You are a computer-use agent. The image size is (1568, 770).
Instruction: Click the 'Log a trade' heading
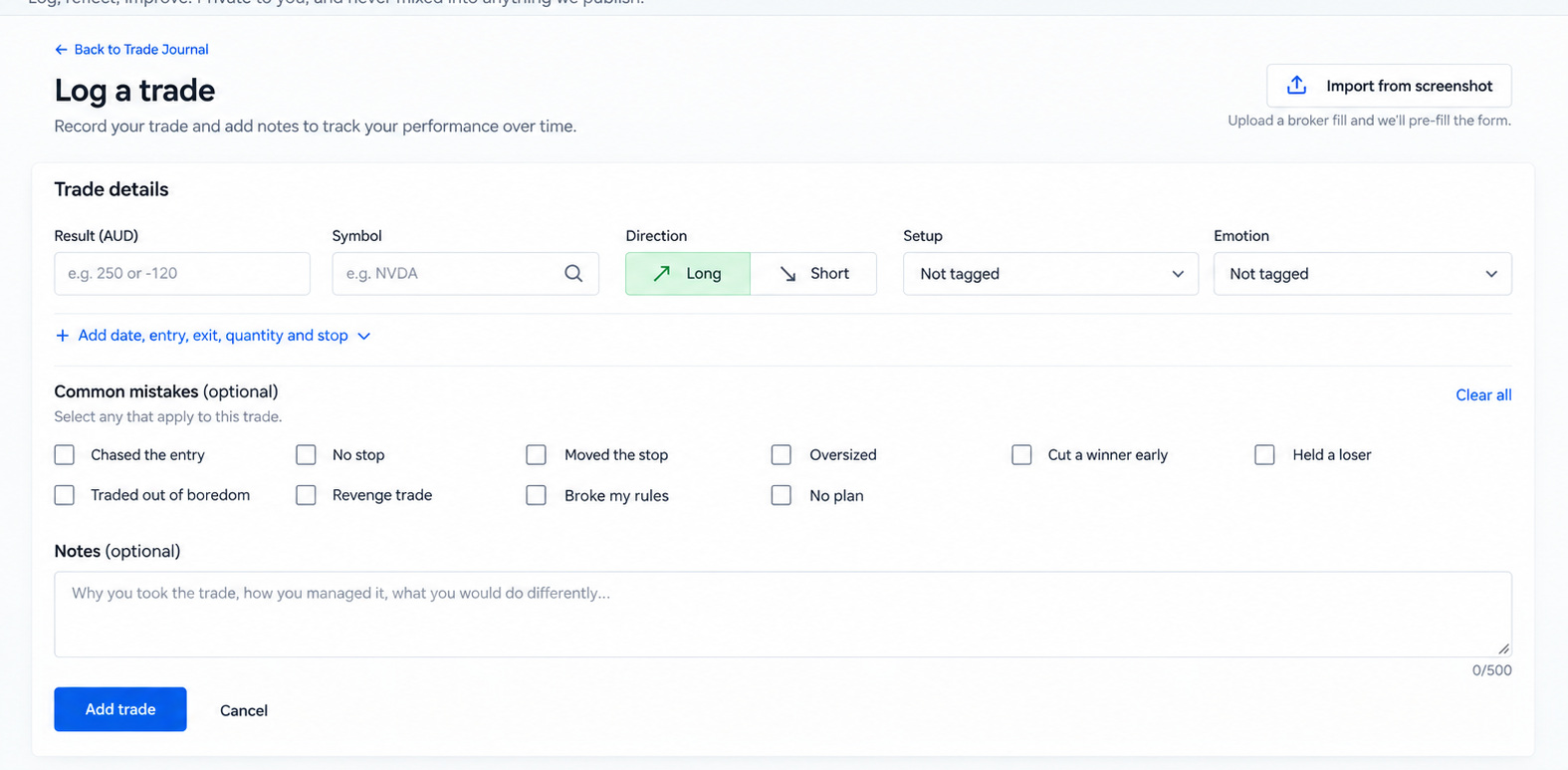(x=134, y=91)
